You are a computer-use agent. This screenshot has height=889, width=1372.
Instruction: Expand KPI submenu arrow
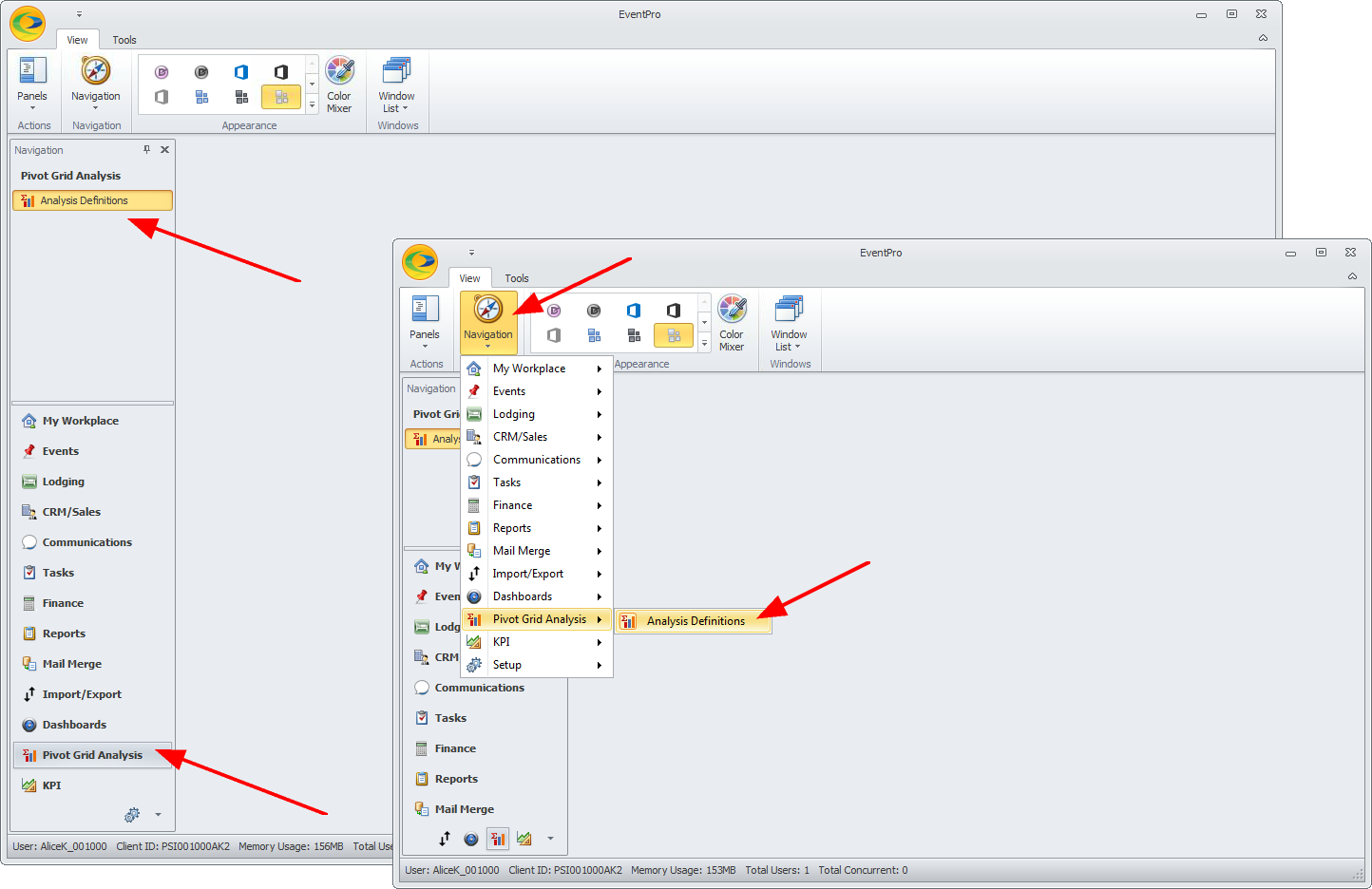click(600, 642)
